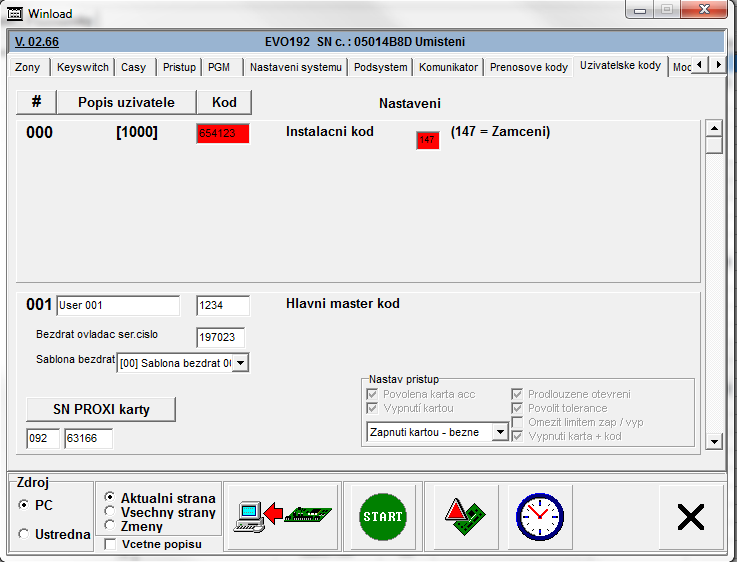This screenshot has width=737, height=562.
Task: Open the Nastaveni systemu tab
Action: [296, 67]
